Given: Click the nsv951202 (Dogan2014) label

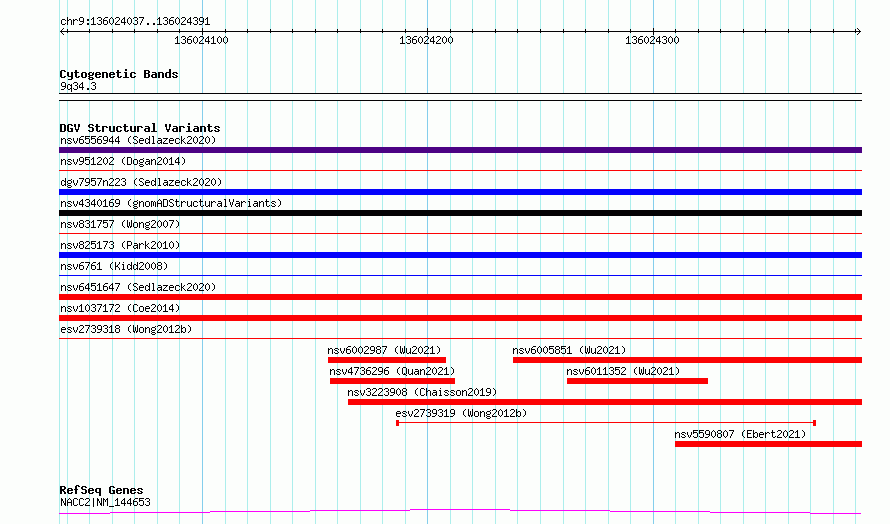Looking at the screenshot, I should tap(123, 161).
